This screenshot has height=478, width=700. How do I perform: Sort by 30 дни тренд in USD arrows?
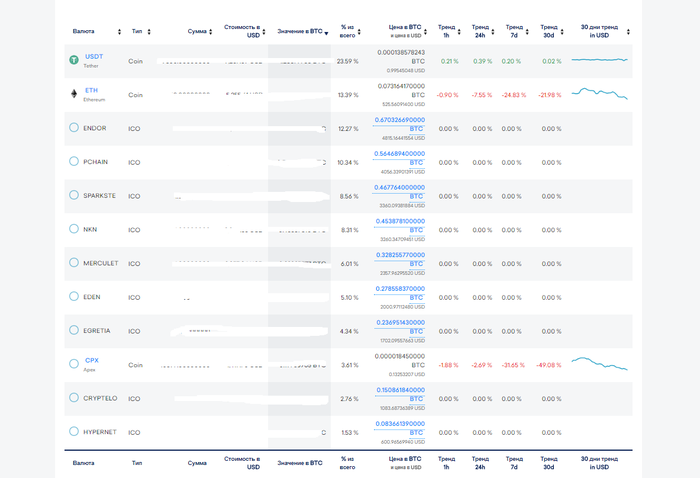point(628,32)
